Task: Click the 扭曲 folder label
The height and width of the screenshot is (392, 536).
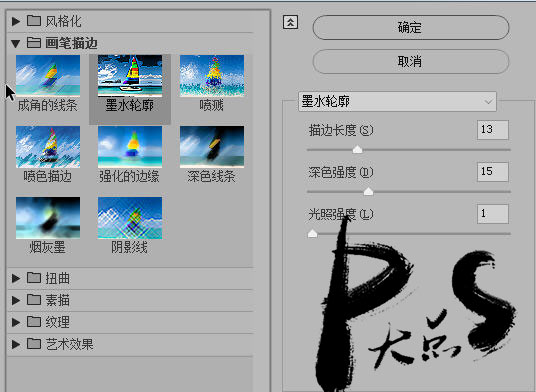Action: (58, 278)
